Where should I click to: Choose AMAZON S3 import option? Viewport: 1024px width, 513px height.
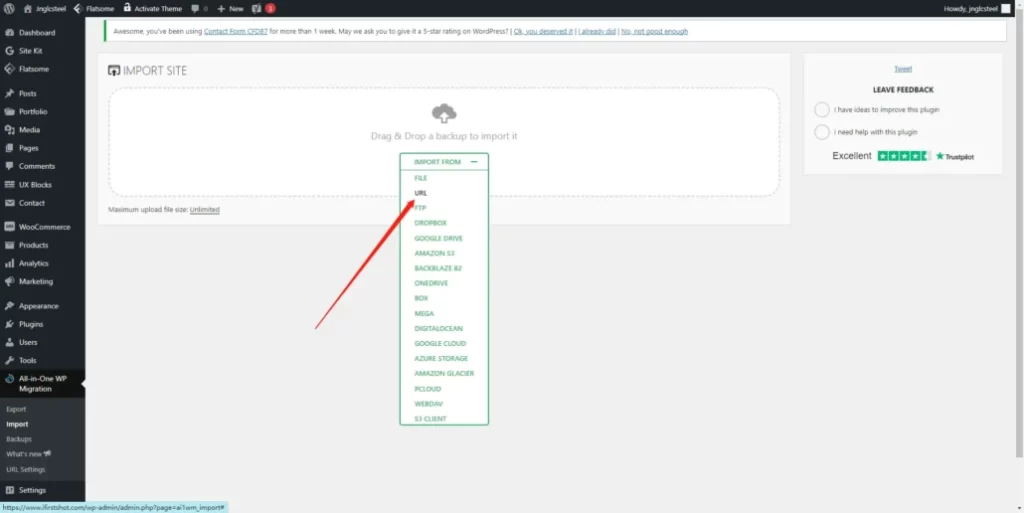(x=434, y=253)
